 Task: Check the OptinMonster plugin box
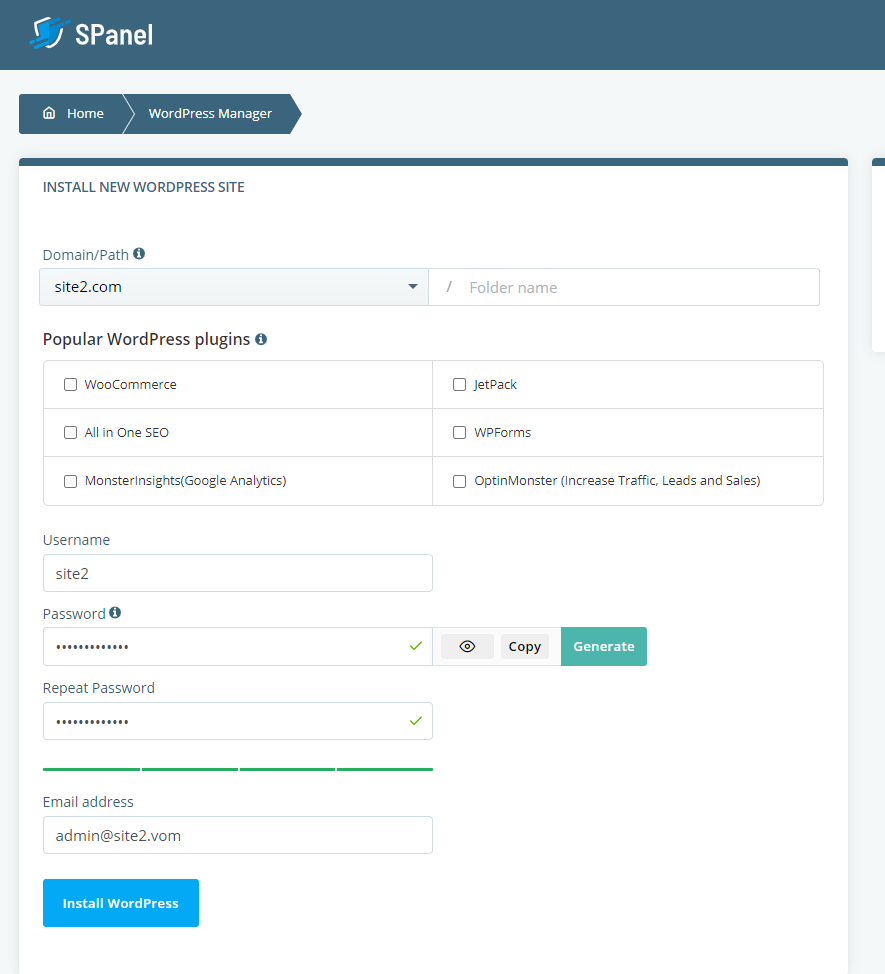click(459, 481)
